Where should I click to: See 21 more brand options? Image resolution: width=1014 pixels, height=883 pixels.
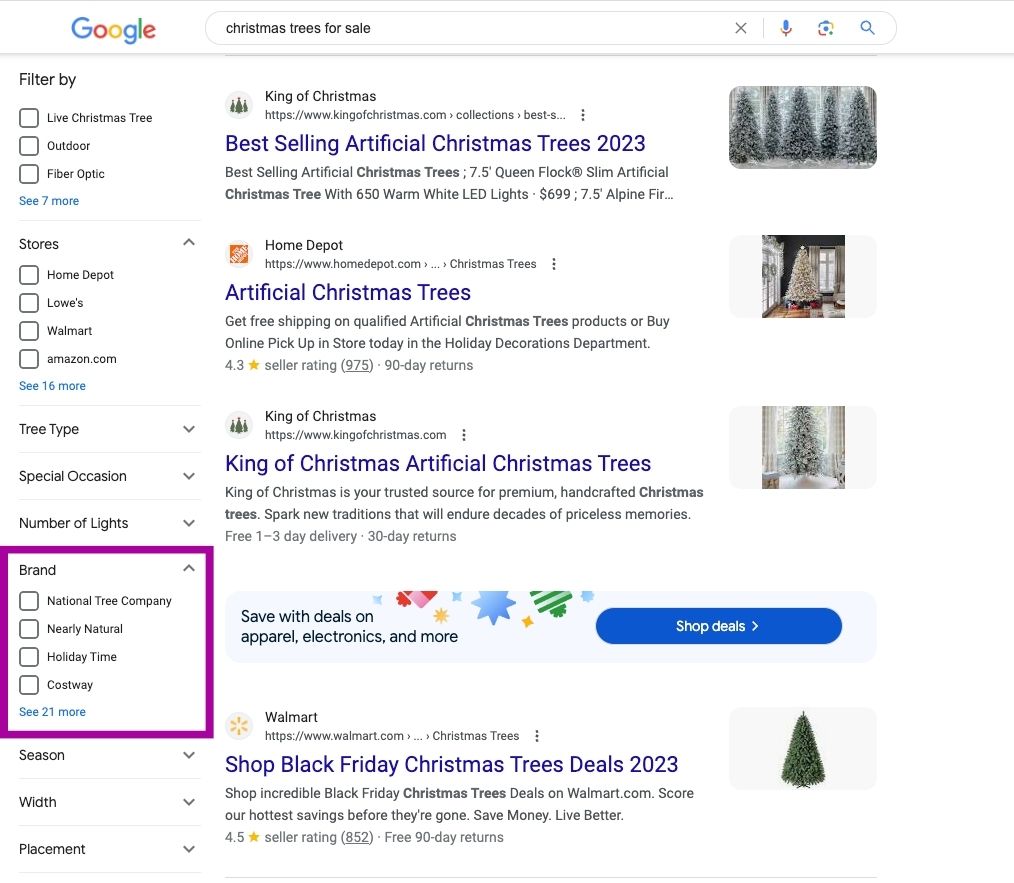52,711
